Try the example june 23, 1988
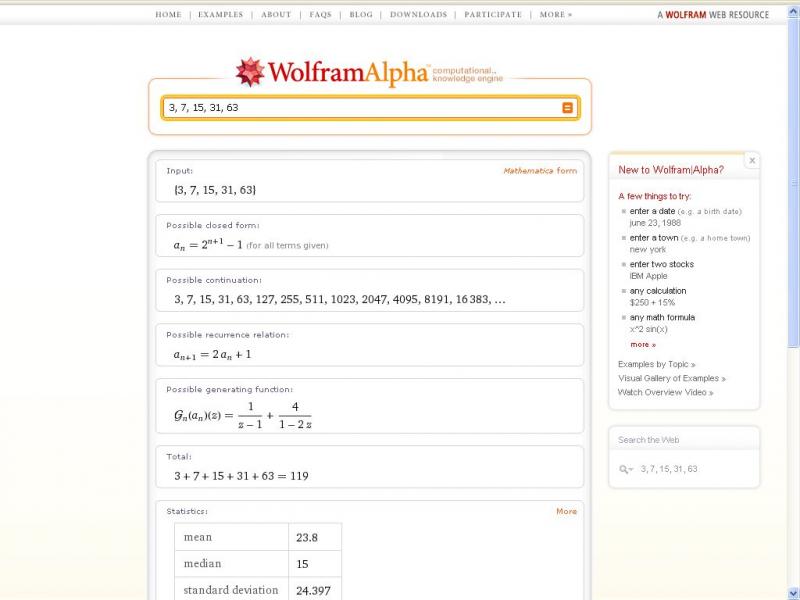This screenshot has width=800, height=600. [655, 223]
